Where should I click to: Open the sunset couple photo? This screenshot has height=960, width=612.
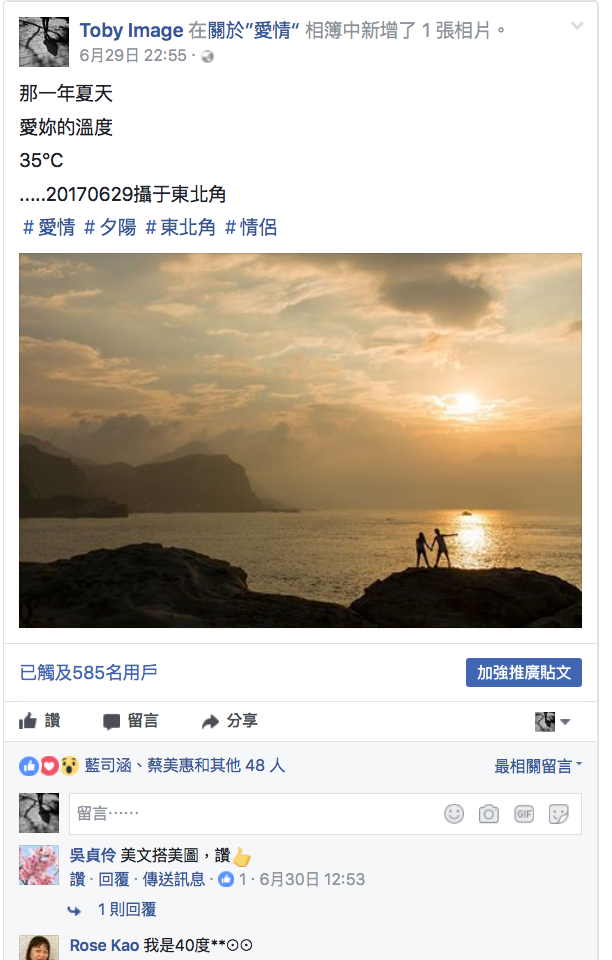(x=300, y=440)
